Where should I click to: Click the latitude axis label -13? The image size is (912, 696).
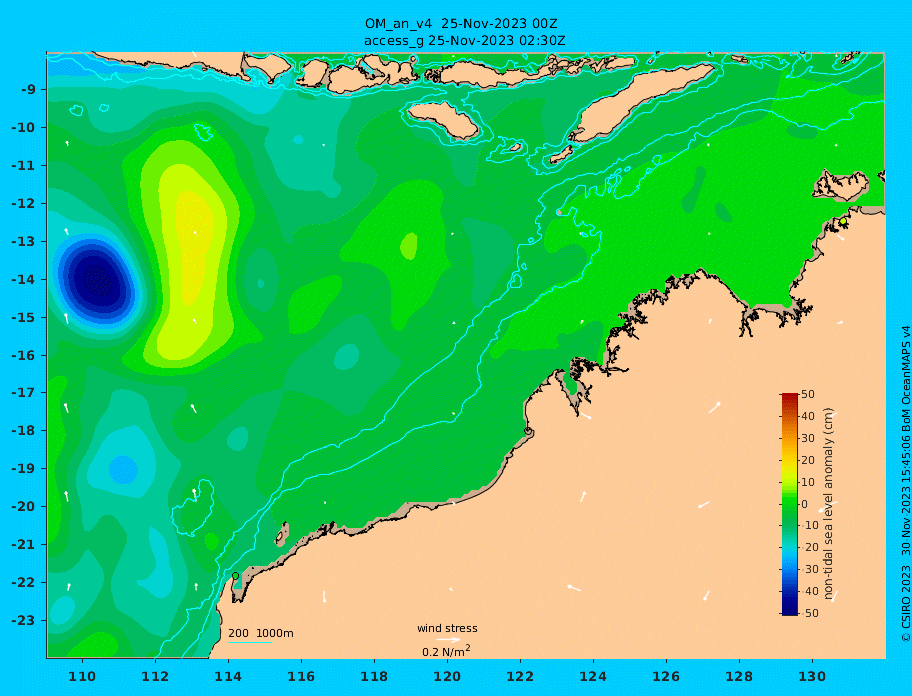(x=23, y=241)
